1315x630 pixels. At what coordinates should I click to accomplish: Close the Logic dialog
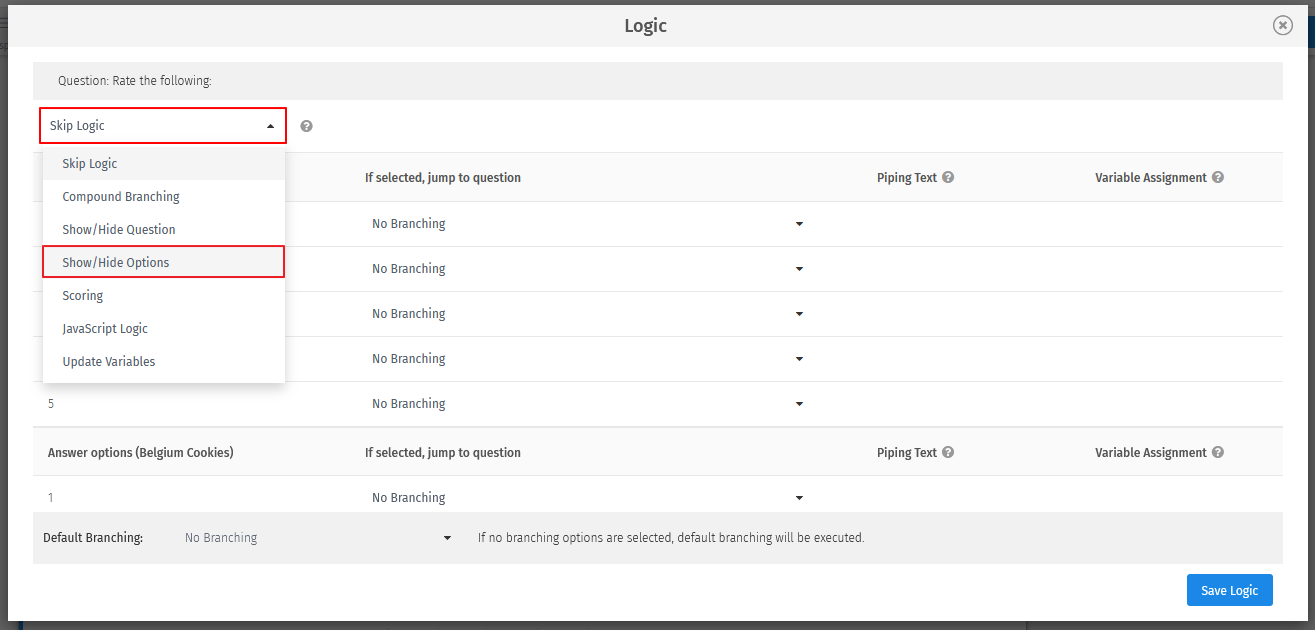pos(1283,25)
